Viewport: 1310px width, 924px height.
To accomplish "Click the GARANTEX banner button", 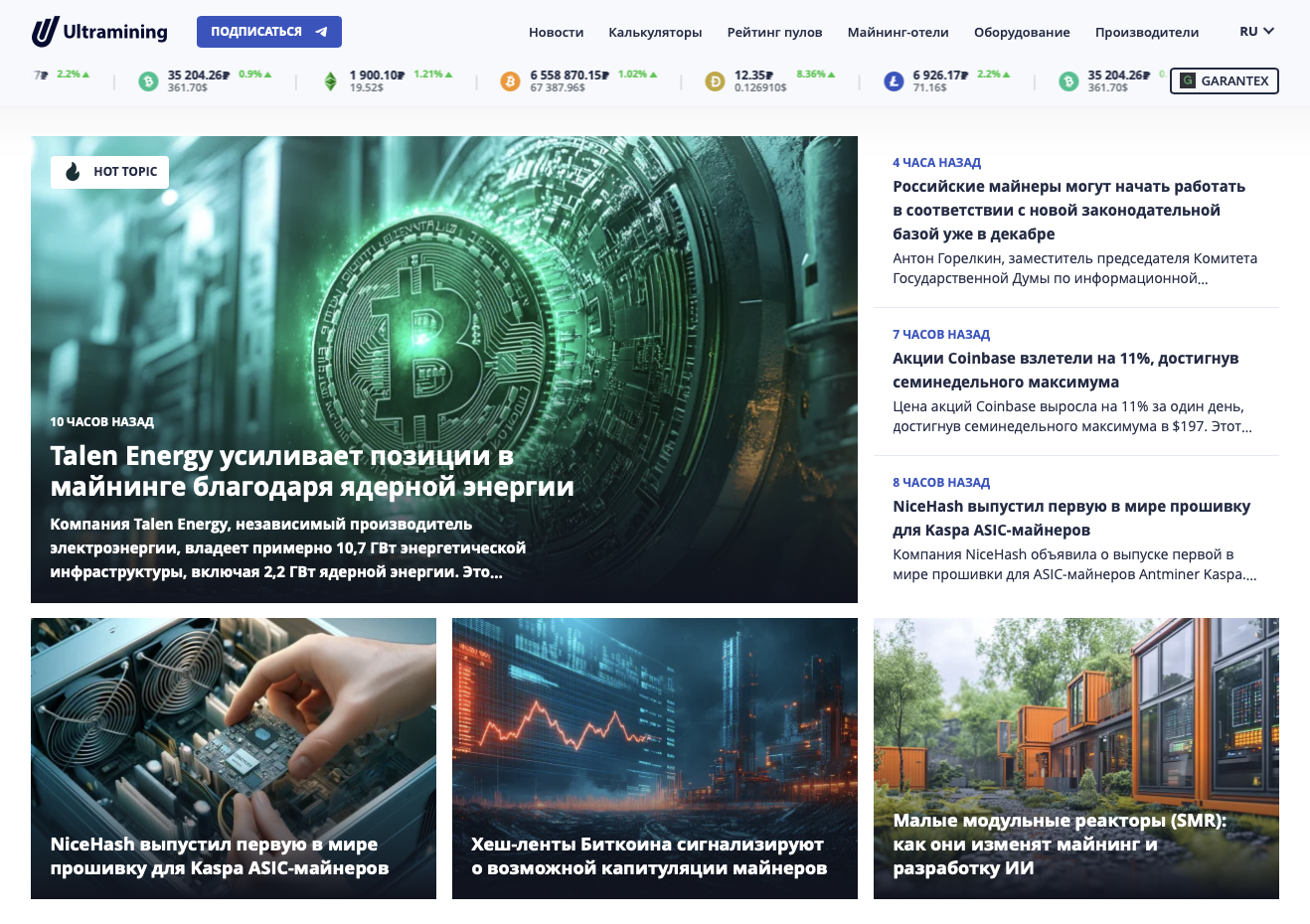I will [1225, 80].
